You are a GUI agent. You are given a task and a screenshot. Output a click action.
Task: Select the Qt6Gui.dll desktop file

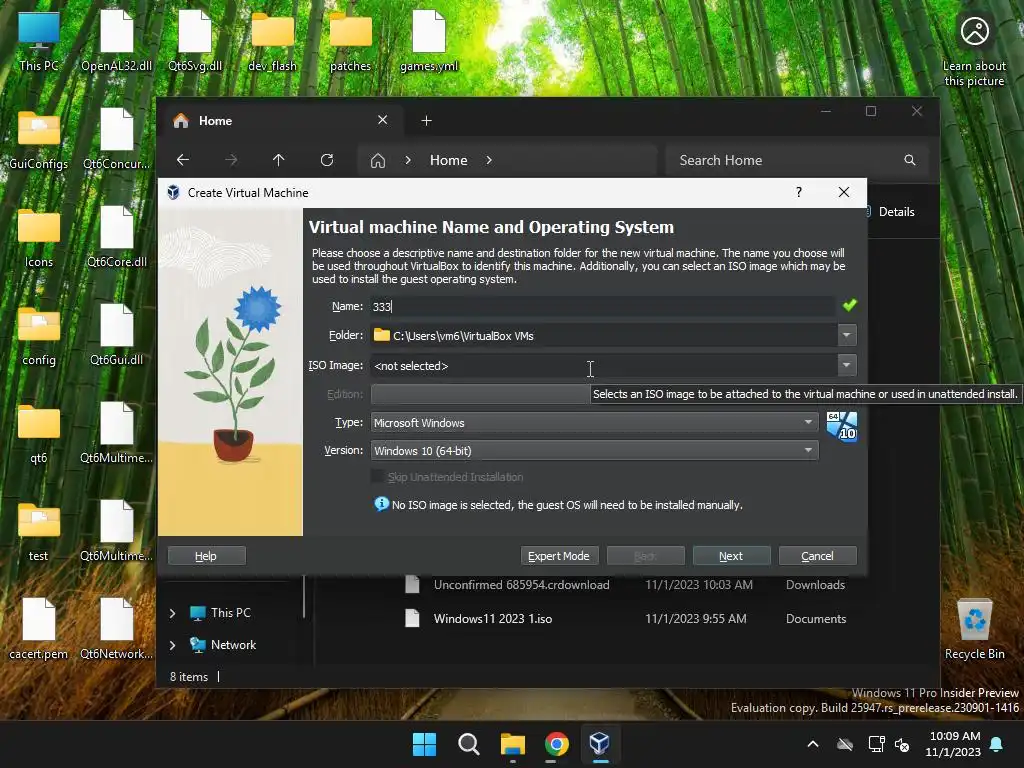[x=116, y=335]
